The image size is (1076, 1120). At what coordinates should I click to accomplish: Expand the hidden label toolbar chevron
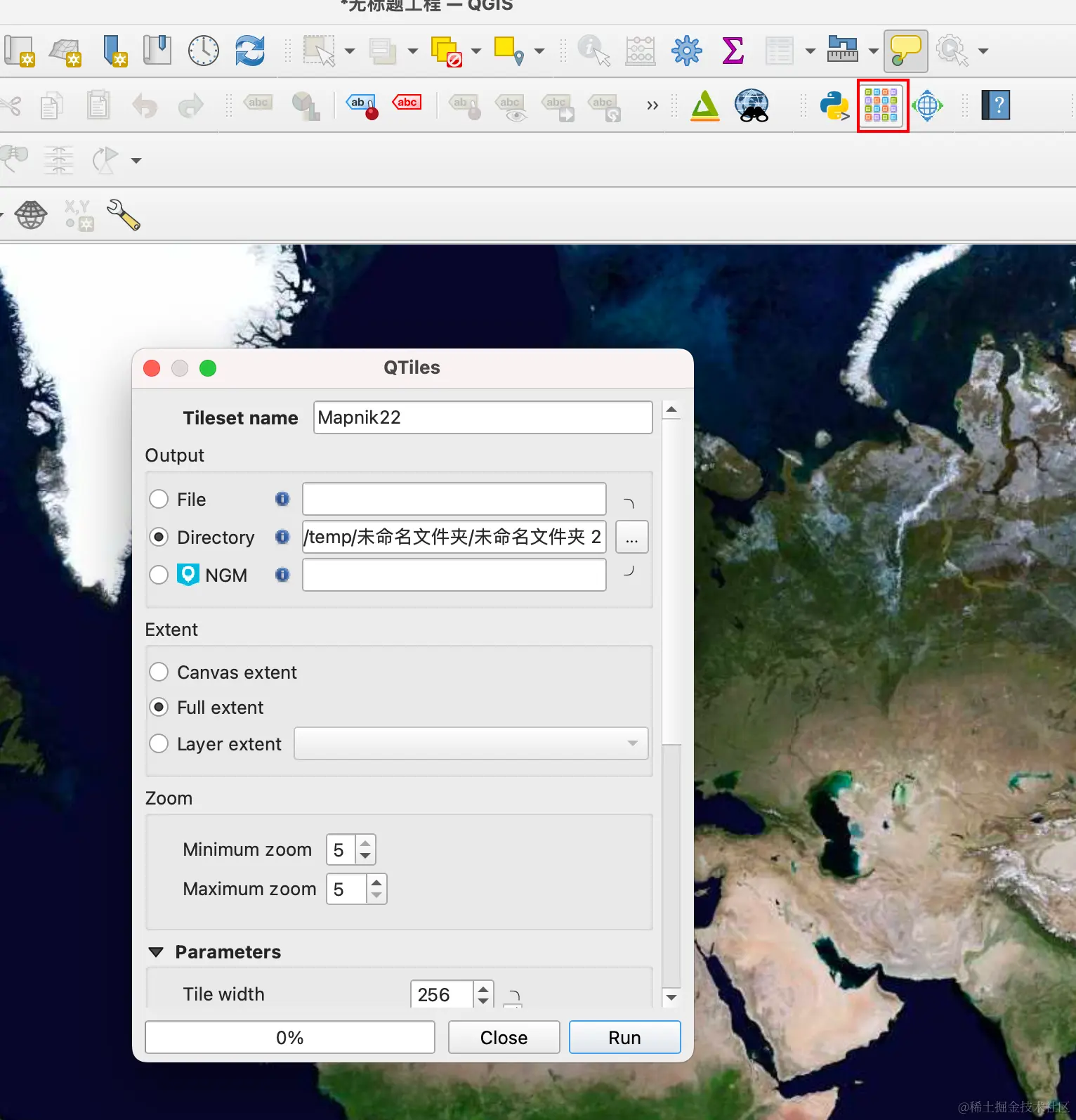pyautogui.click(x=652, y=106)
